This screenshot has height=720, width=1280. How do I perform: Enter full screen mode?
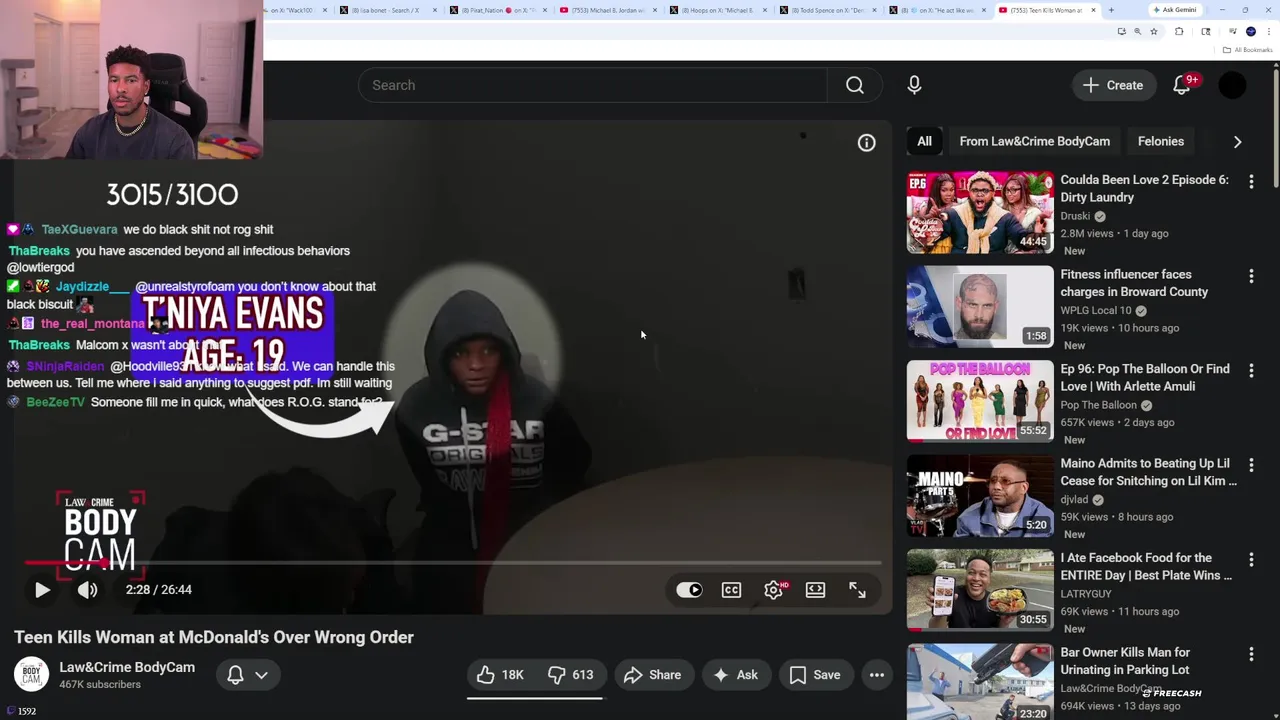pyautogui.click(x=857, y=590)
